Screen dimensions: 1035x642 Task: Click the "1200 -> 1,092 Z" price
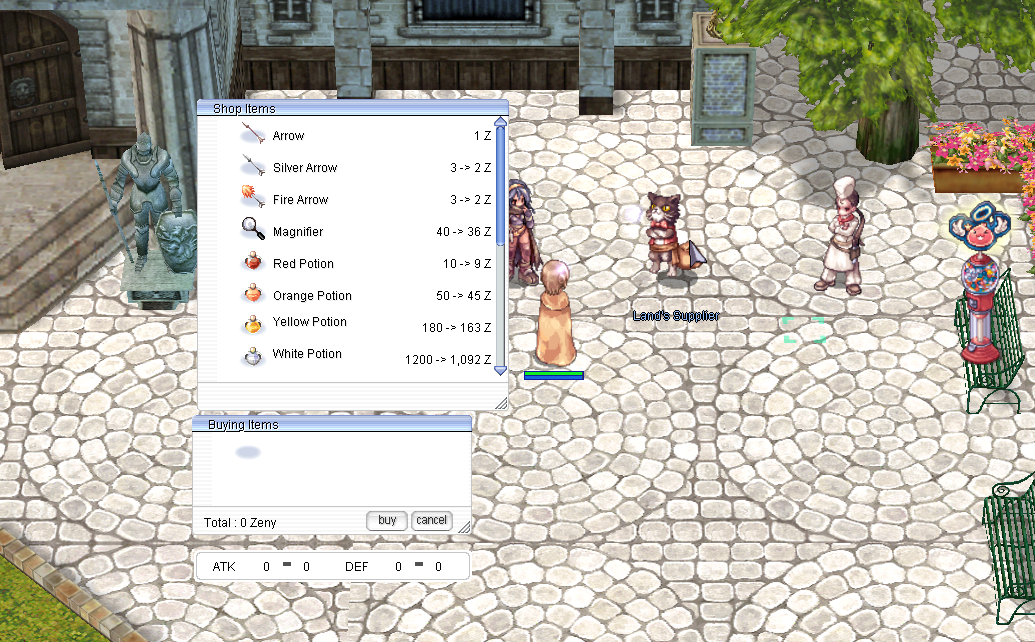(448, 360)
